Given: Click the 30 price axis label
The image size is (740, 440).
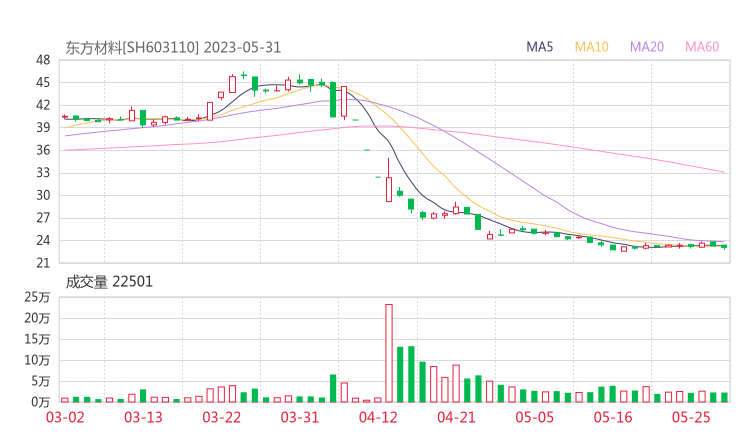Looking at the screenshot, I should (43, 195).
